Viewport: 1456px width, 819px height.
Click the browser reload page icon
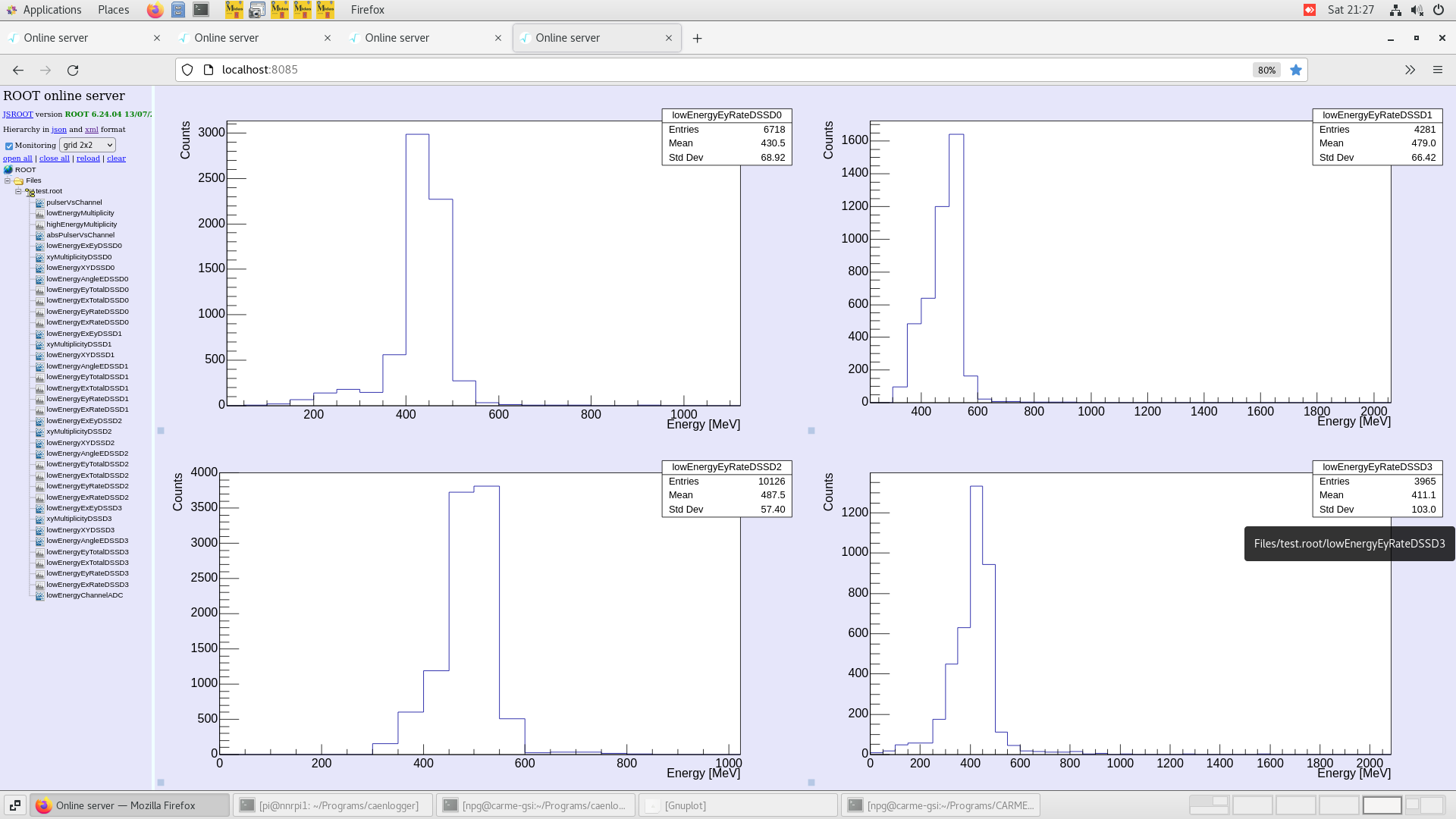[73, 70]
